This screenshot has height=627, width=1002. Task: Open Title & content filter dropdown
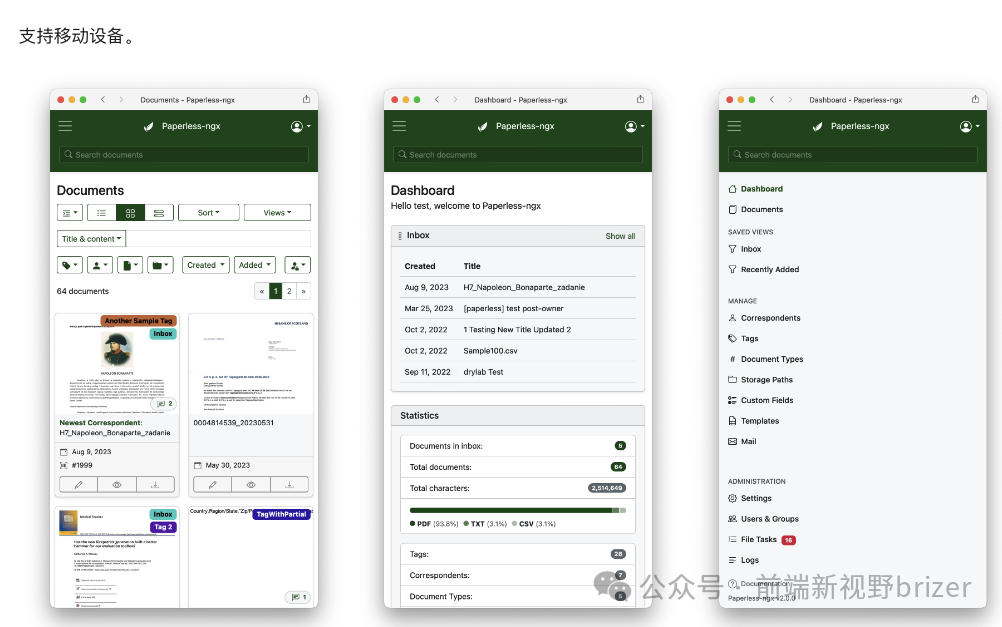tap(91, 239)
